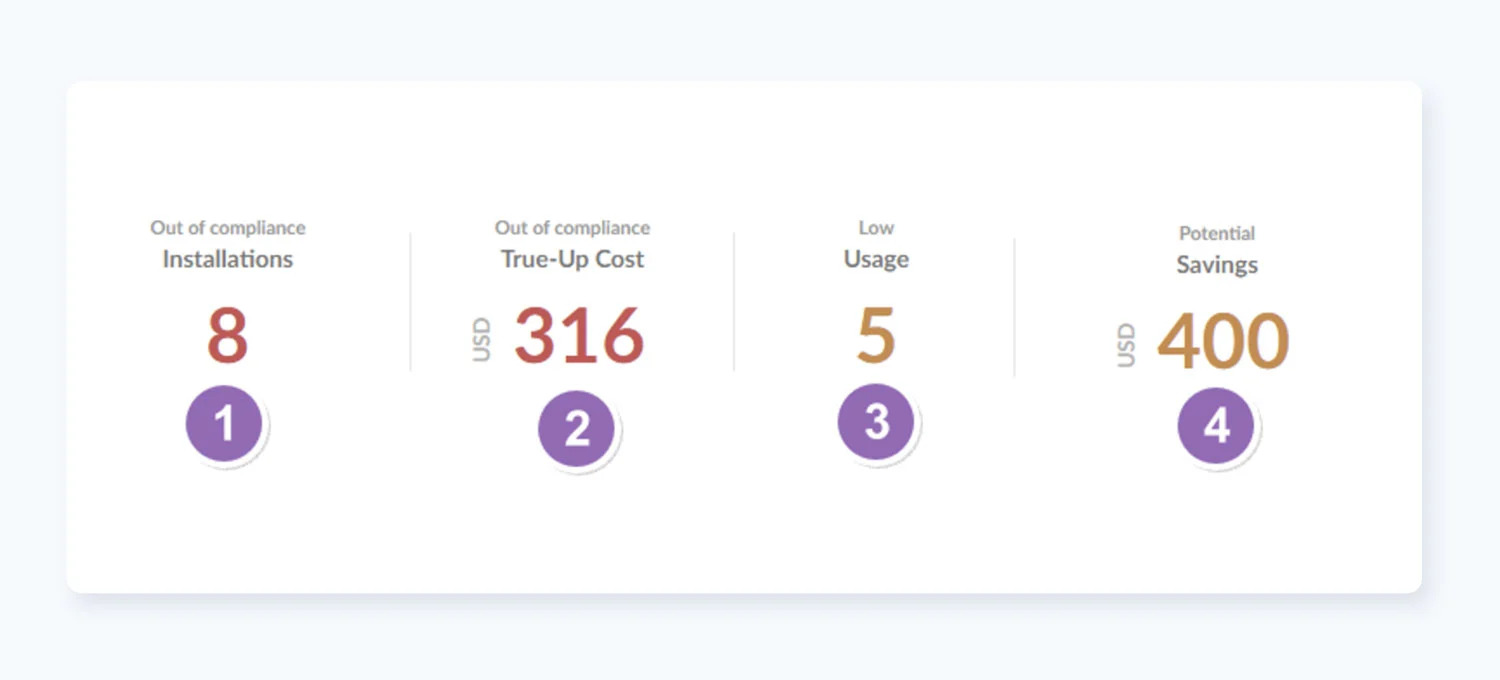Viewport: 1500px width, 680px height.
Task: Click the True-Up Cost heading text
Action: coord(571,259)
